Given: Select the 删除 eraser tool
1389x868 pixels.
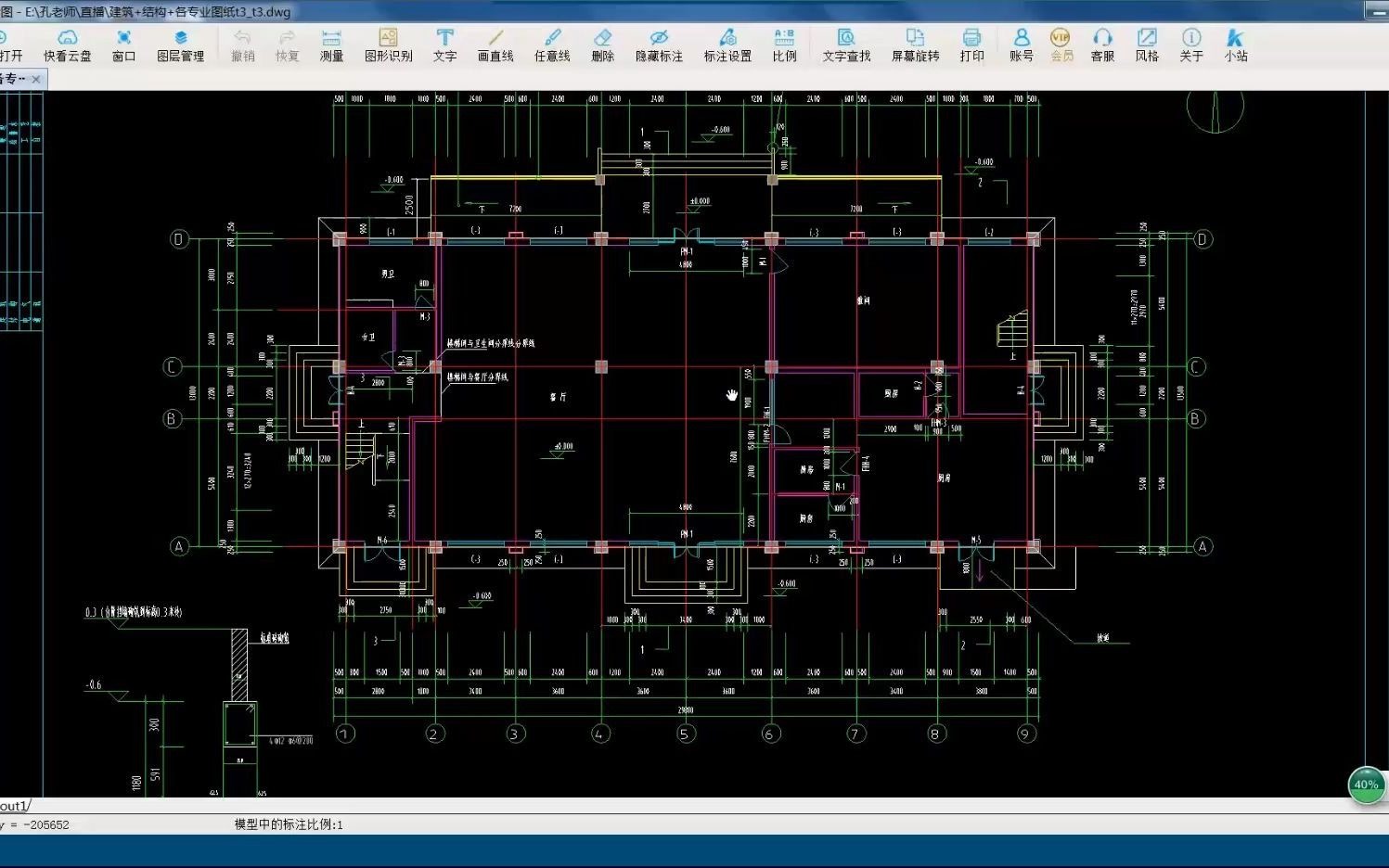Looking at the screenshot, I should [x=602, y=45].
